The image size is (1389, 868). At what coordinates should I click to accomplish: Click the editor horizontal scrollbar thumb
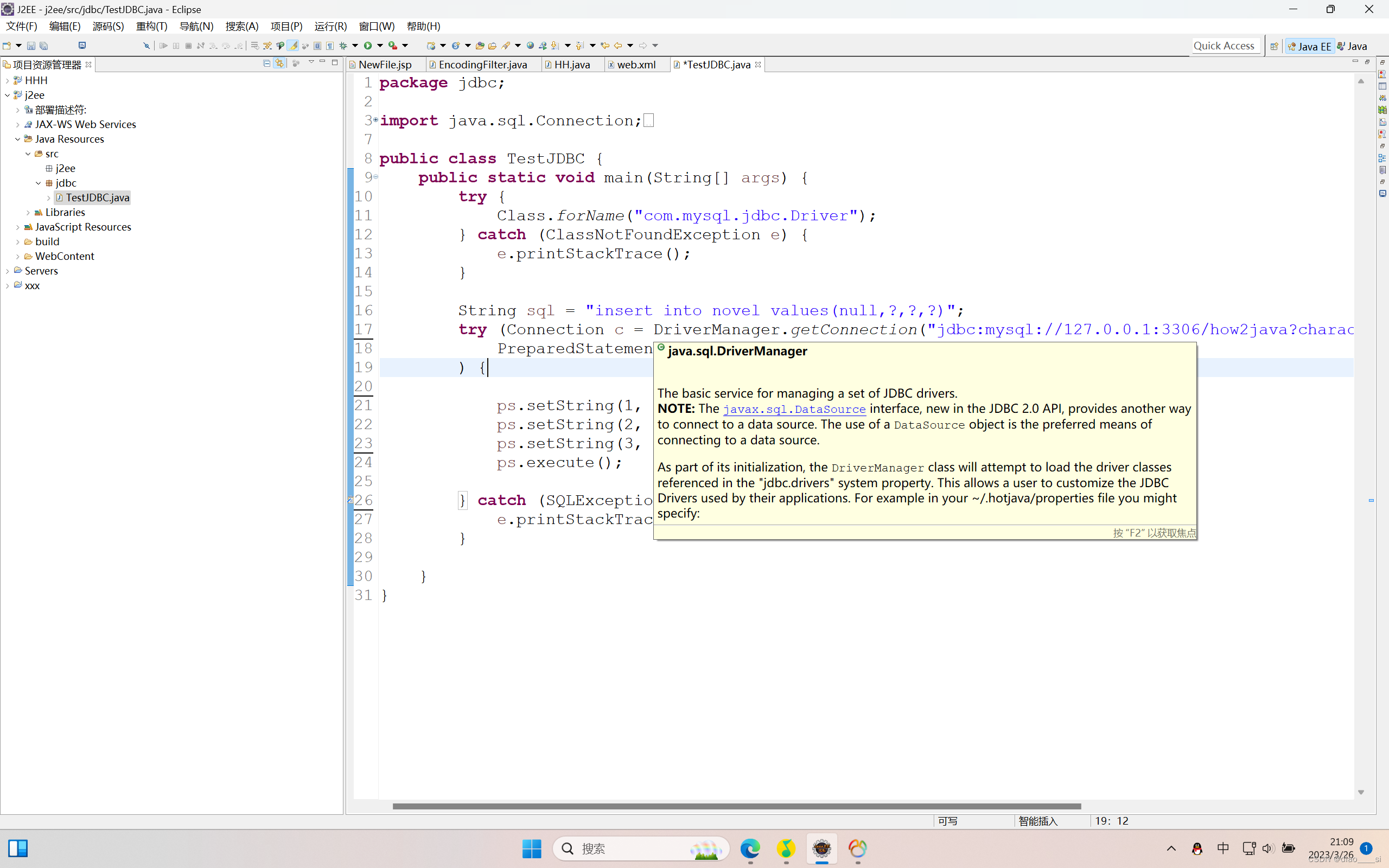(736, 806)
